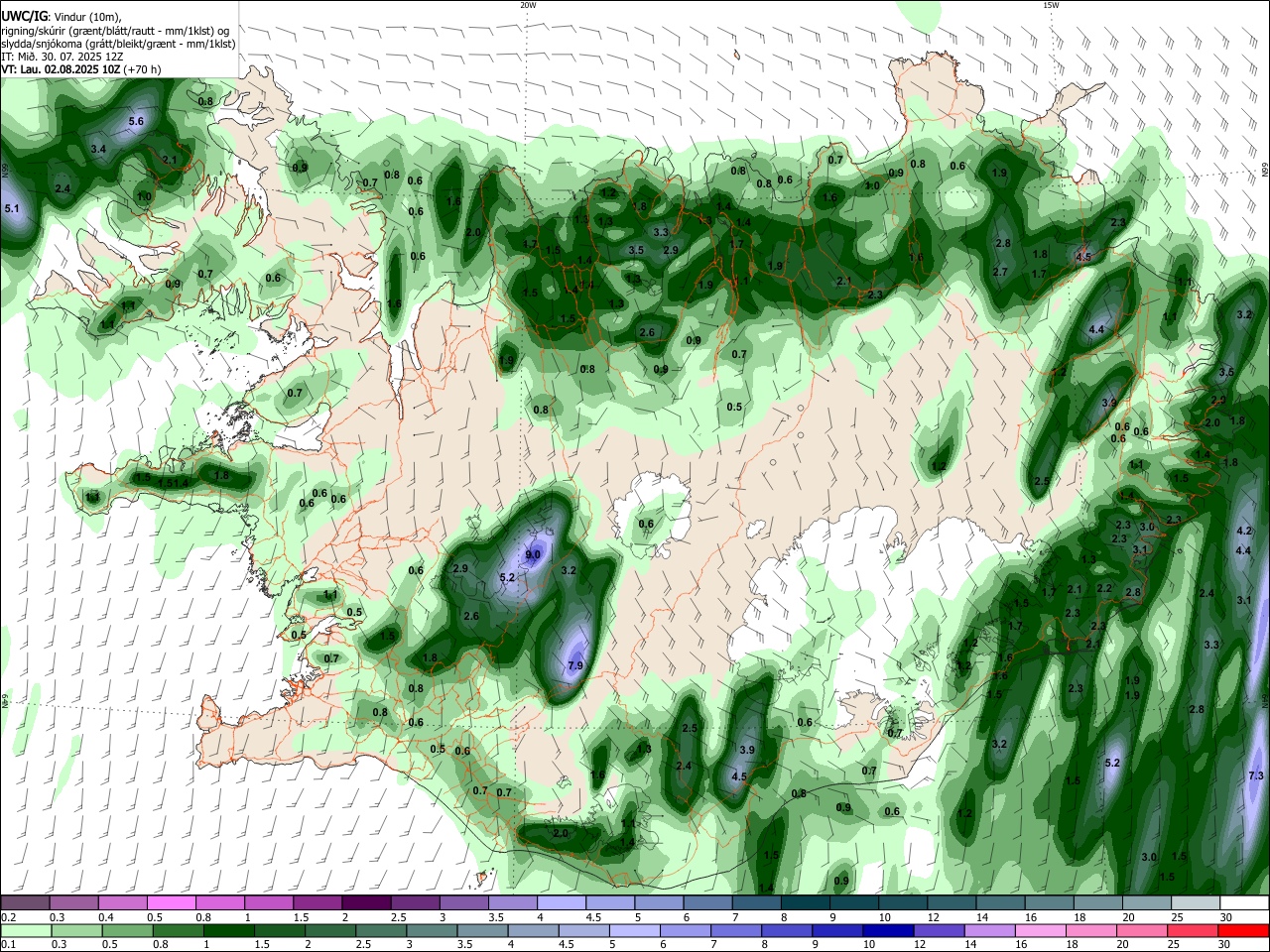Click the 5.1 precipitation value on the map
The image size is (1270, 952).
pos(12,209)
